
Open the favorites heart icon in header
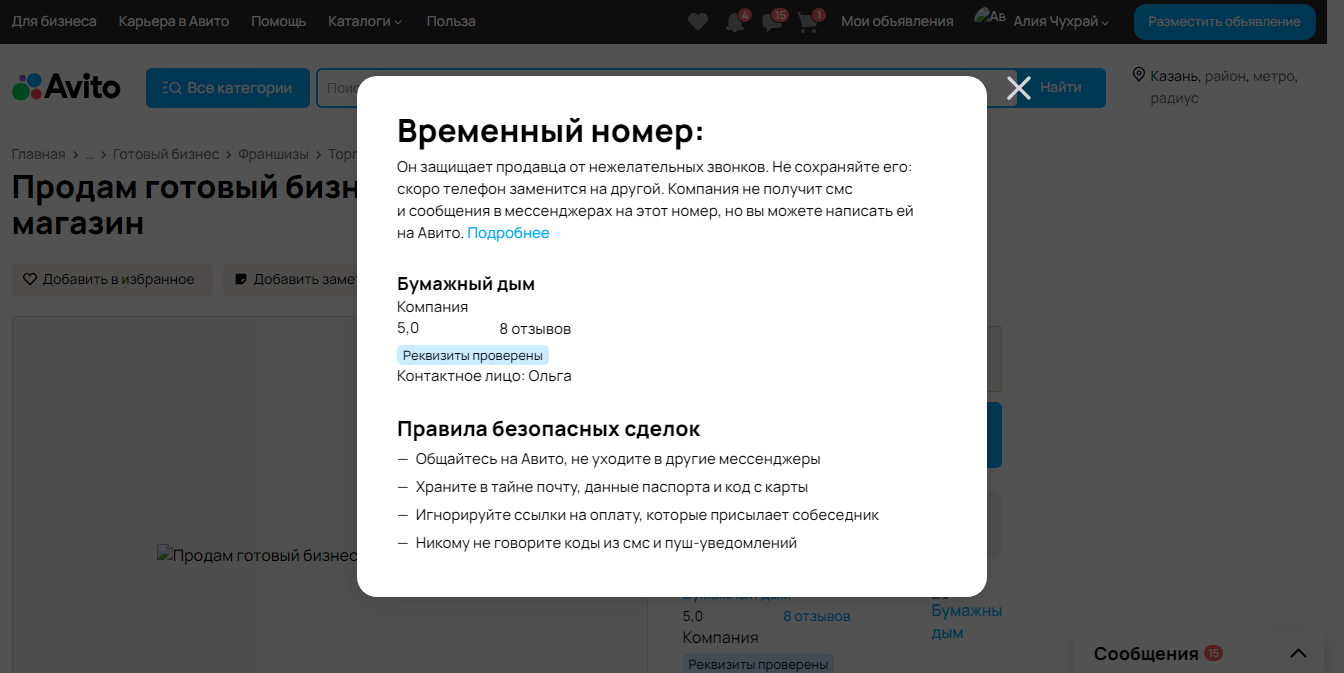(x=698, y=21)
